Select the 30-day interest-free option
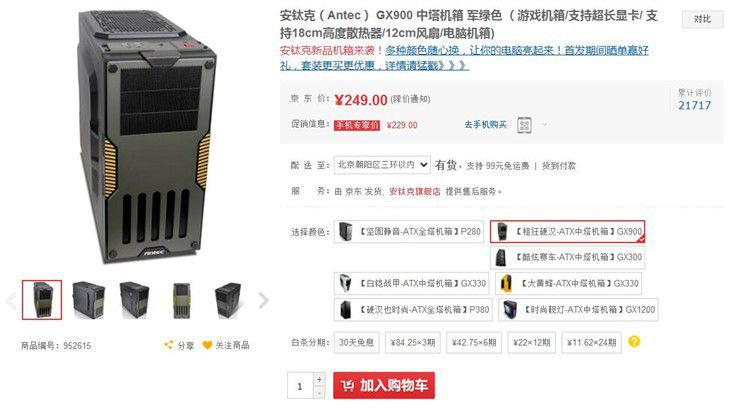This screenshot has width=730, height=417. (x=357, y=343)
